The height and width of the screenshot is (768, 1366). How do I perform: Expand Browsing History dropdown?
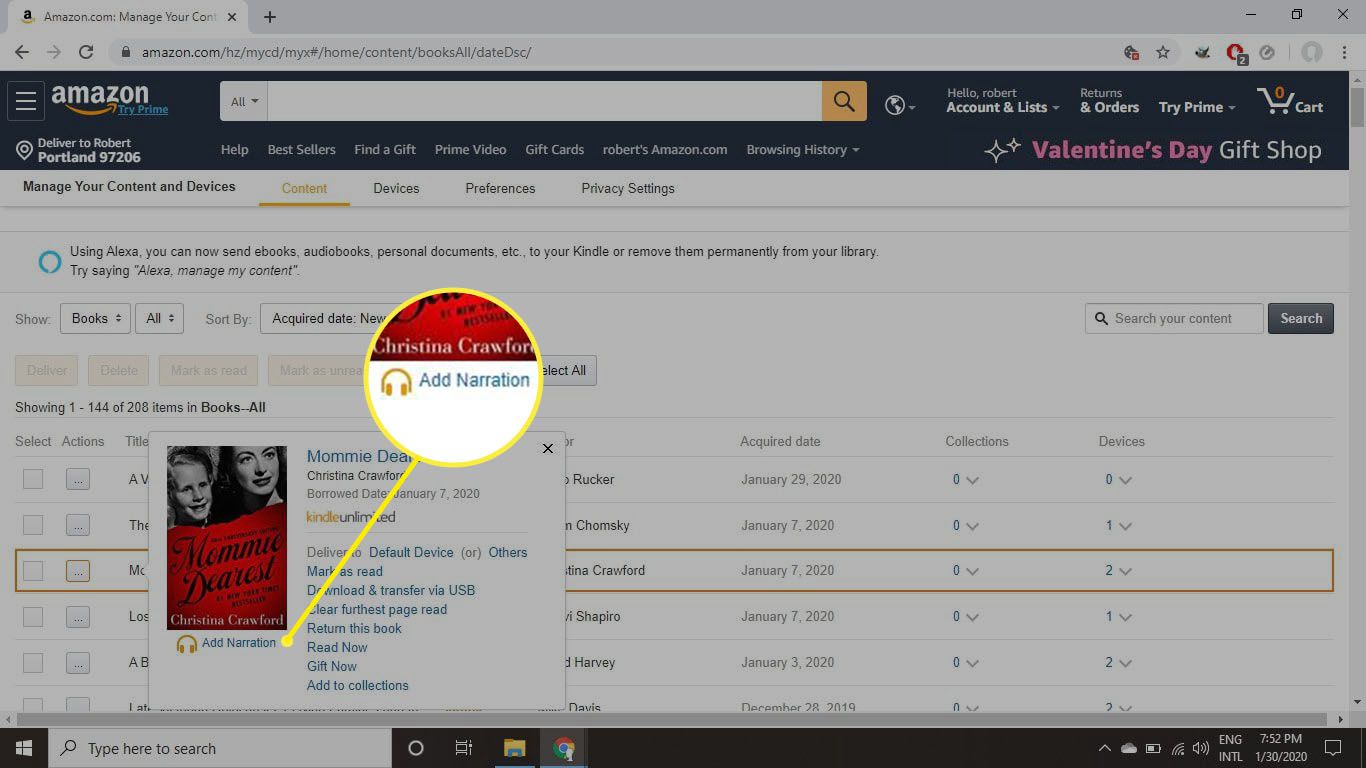pos(803,150)
